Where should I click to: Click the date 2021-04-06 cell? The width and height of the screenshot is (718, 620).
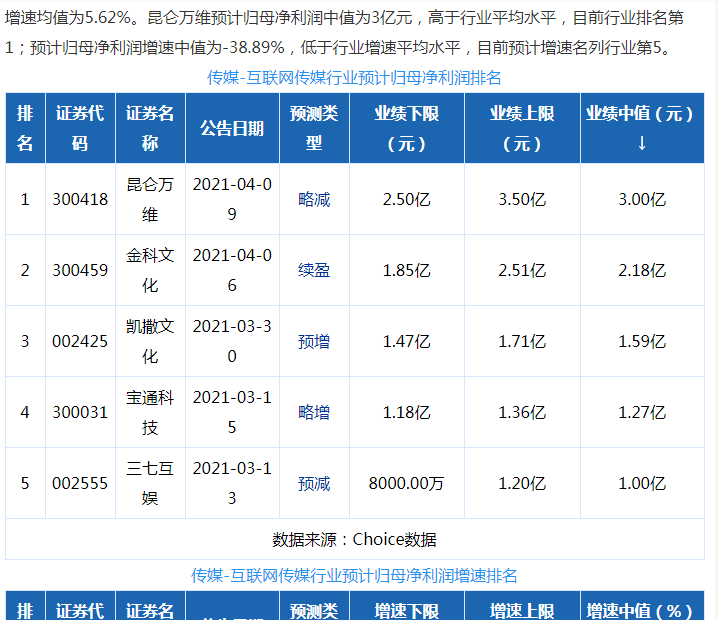click(232, 271)
